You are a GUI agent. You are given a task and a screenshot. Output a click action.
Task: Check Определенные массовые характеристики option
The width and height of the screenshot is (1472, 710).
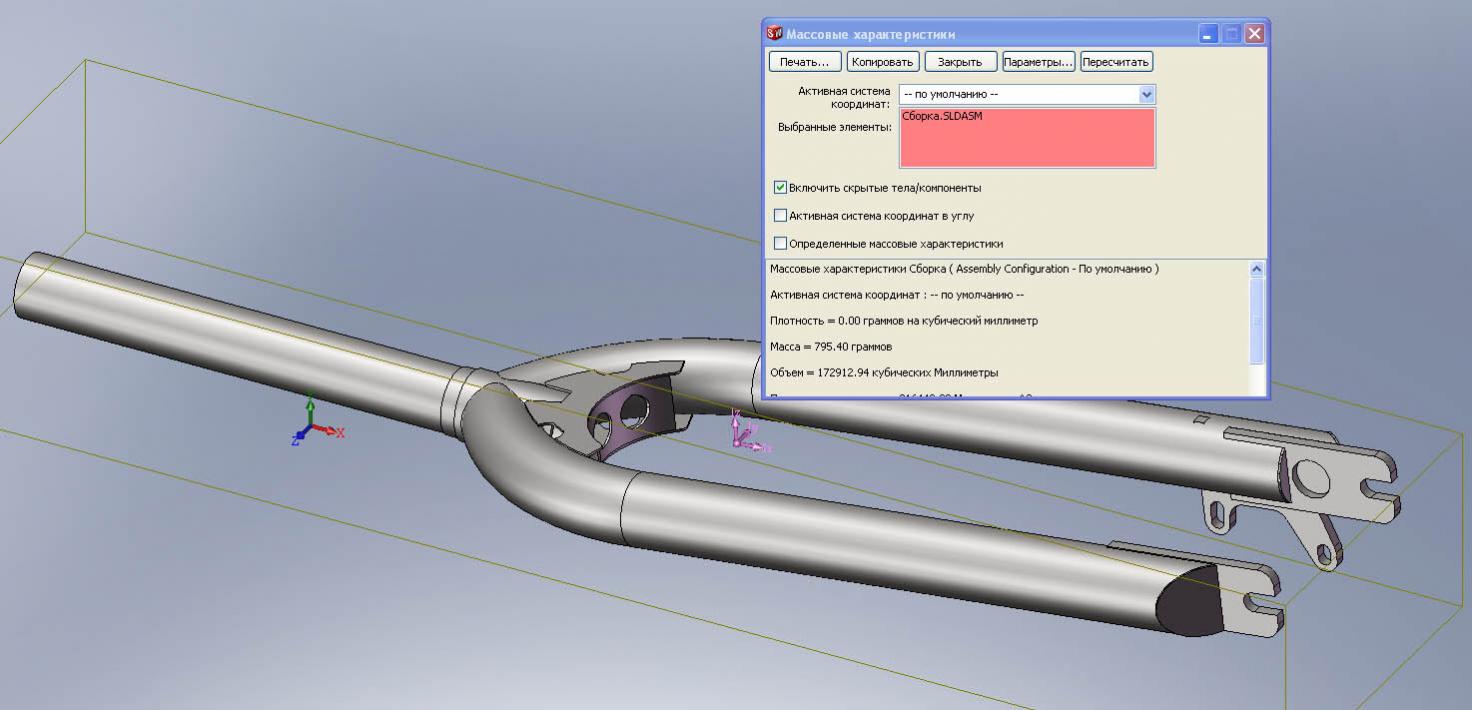pos(781,244)
